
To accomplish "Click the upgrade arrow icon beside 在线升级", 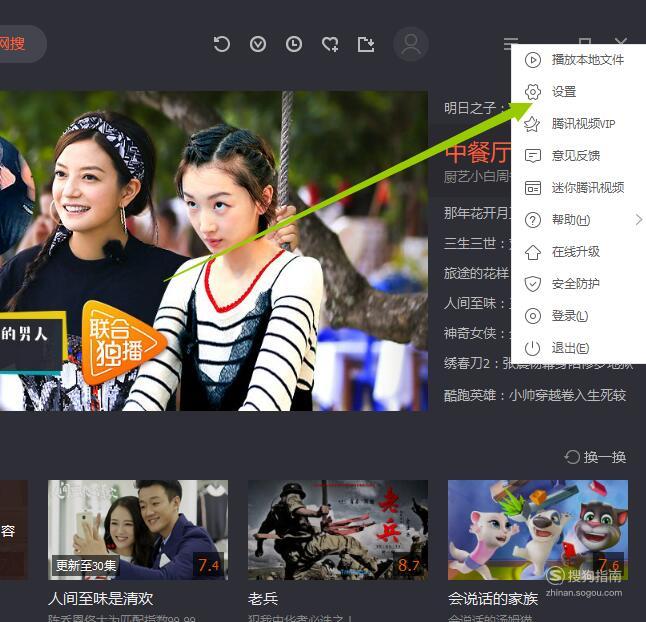I will click(533, 252).
